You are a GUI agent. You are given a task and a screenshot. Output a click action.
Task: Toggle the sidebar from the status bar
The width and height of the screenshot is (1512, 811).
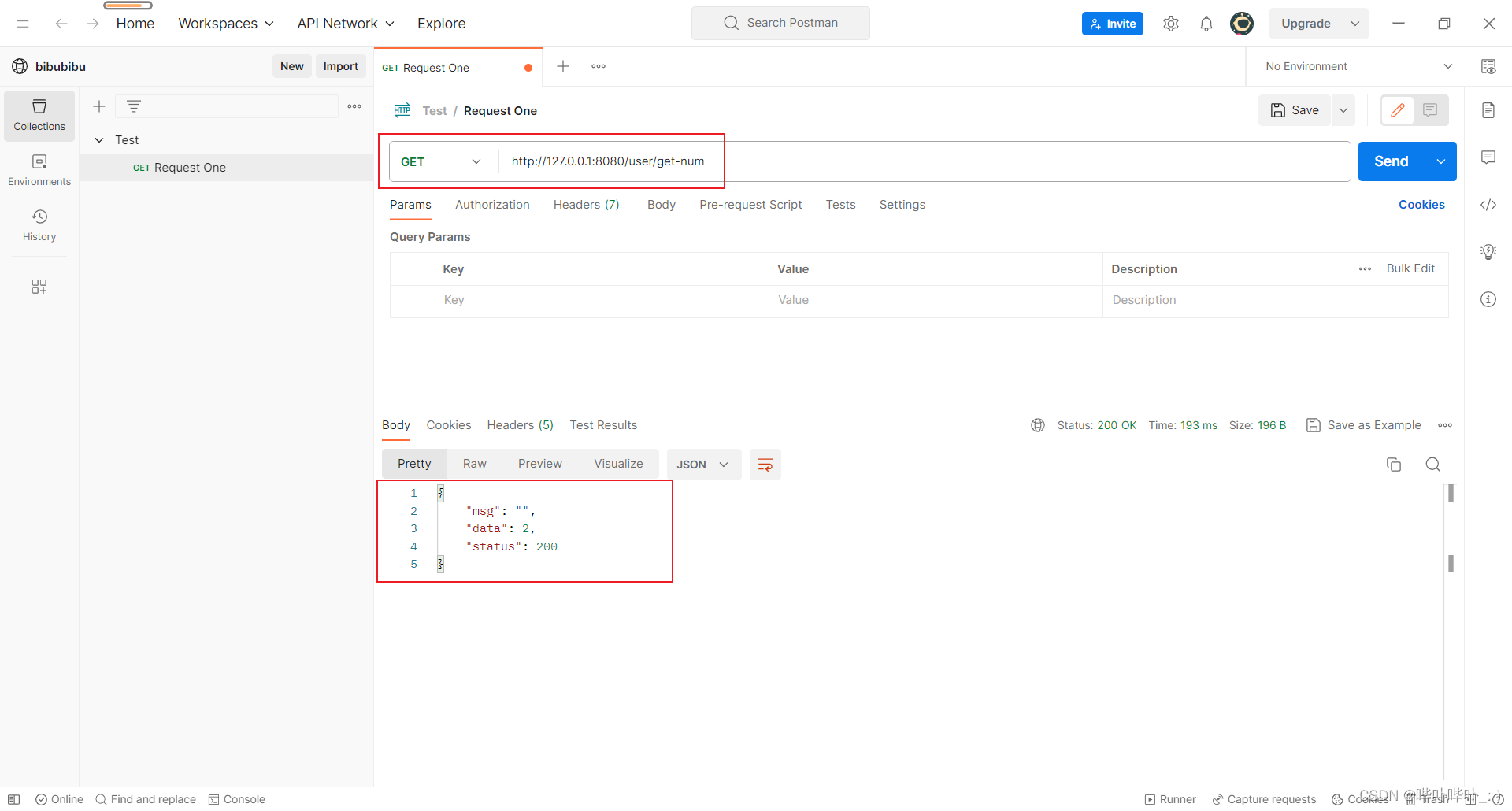tap(14, 799)
